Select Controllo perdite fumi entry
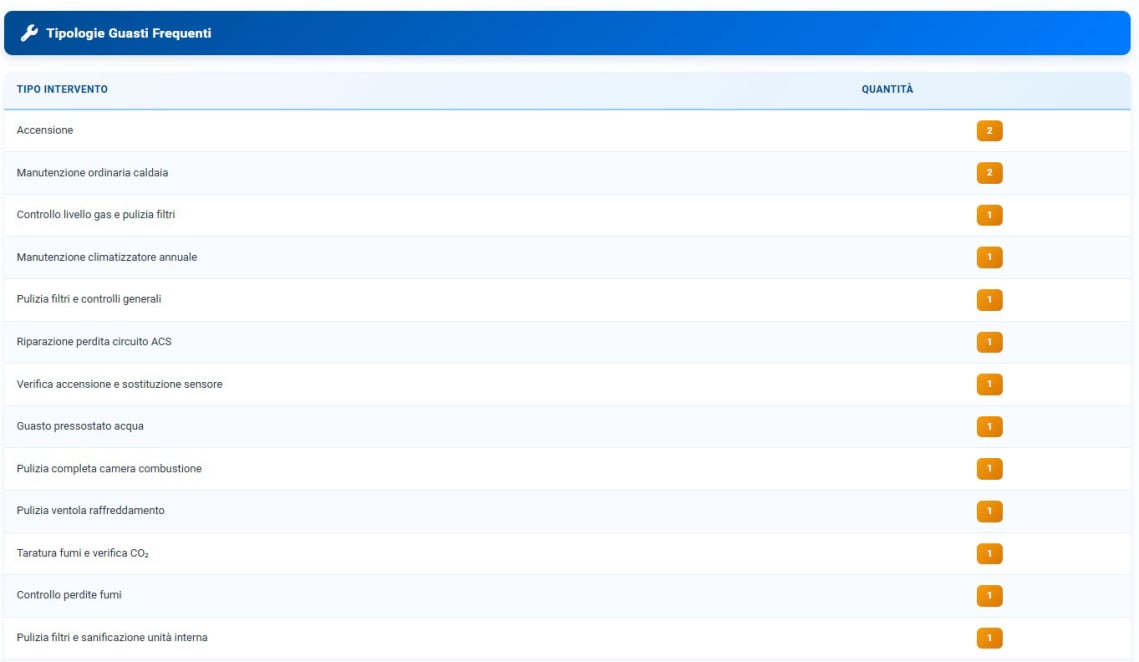This screenshot has width=1139, height=662. [x=69, y=595]
